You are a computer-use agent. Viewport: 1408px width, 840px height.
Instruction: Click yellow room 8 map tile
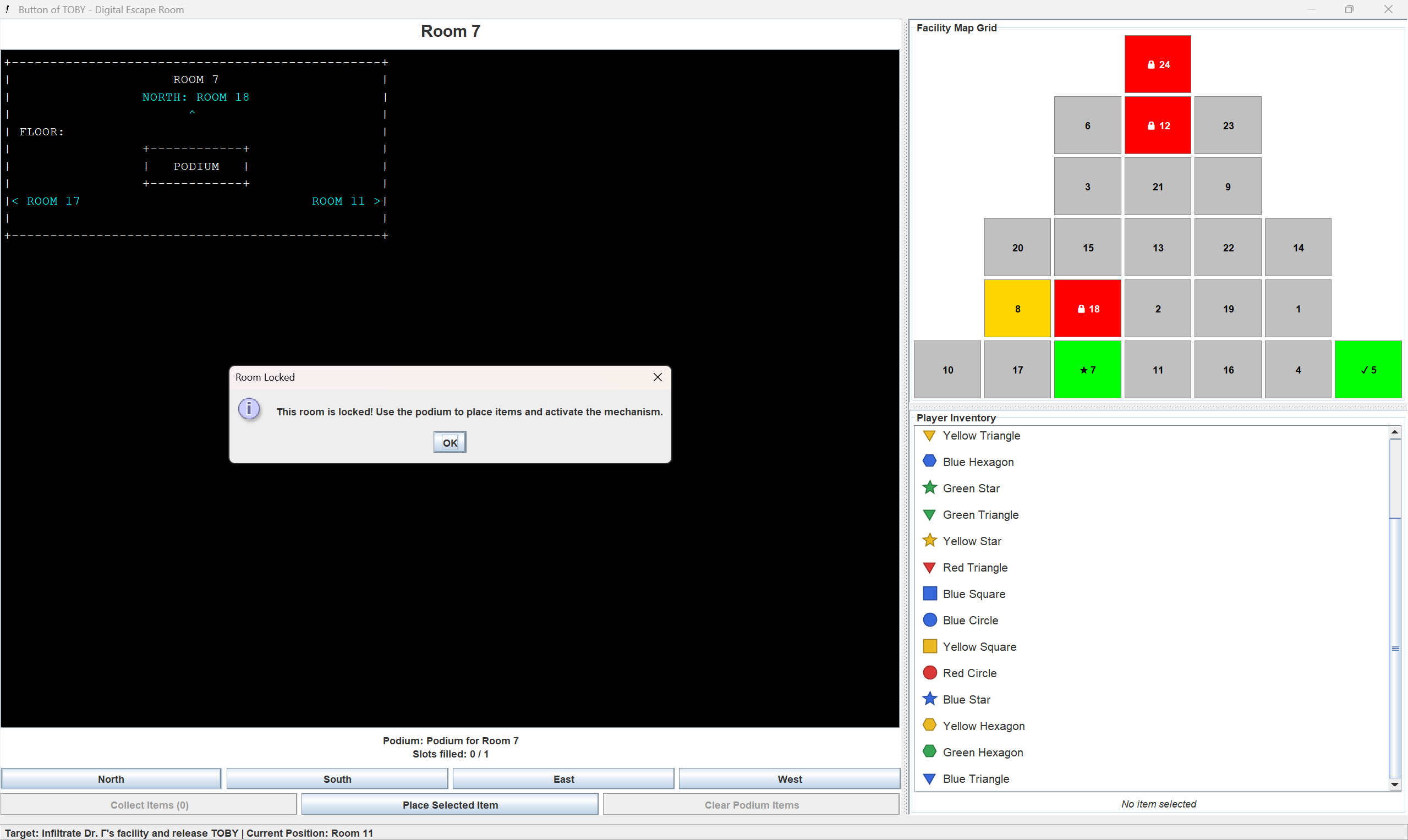tap(1017, 309)
